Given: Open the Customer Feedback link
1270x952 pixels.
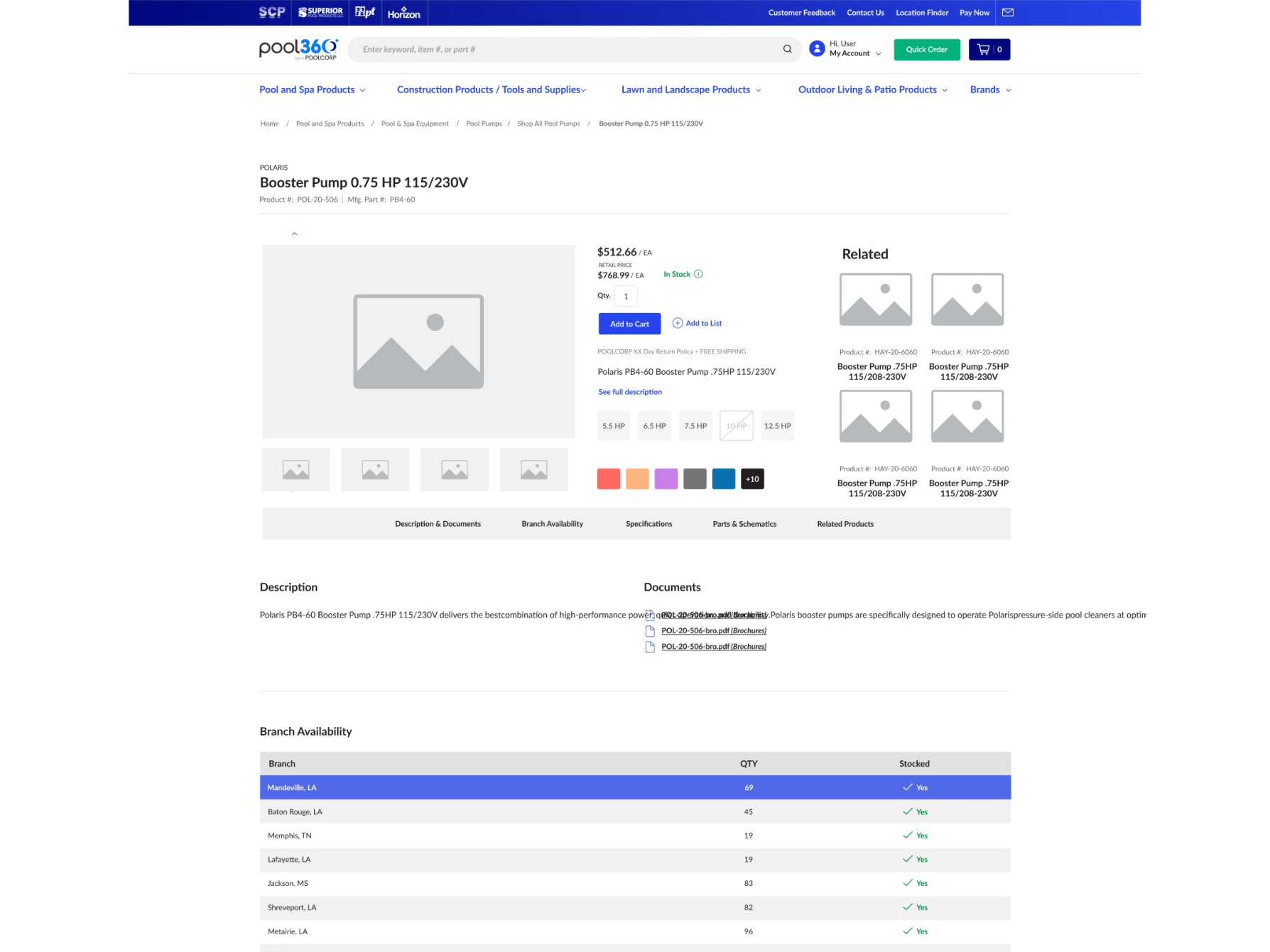Looking at the screenshot, I should point(802,13).
